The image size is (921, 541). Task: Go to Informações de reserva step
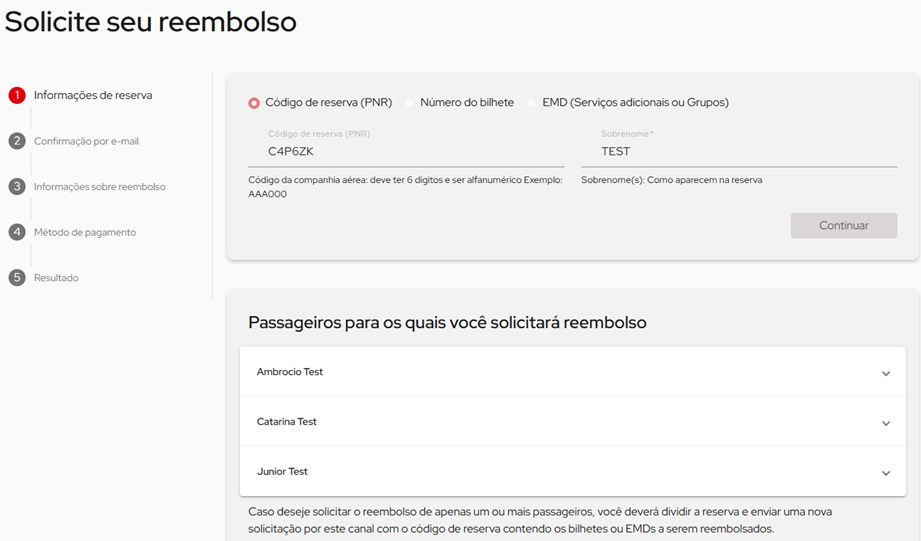93,96
